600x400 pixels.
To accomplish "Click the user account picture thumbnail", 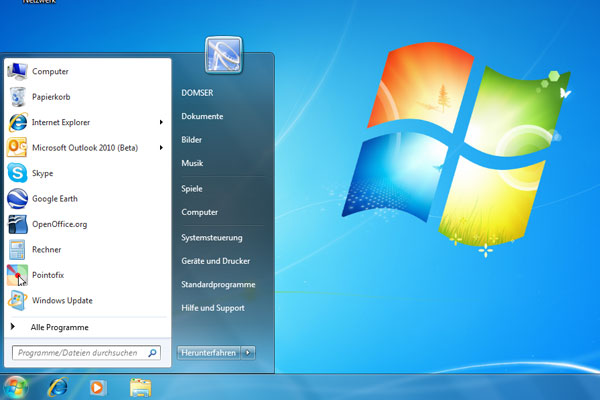I will point(222,55).
